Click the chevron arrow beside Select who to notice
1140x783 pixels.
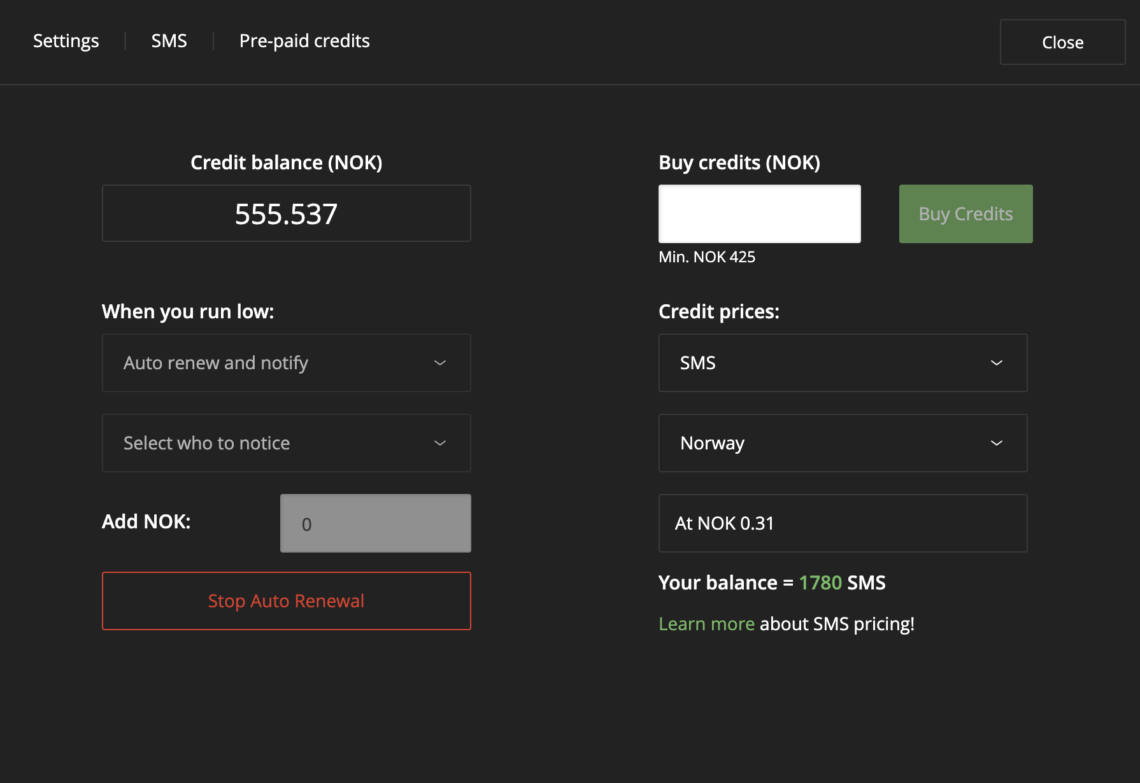440,443
